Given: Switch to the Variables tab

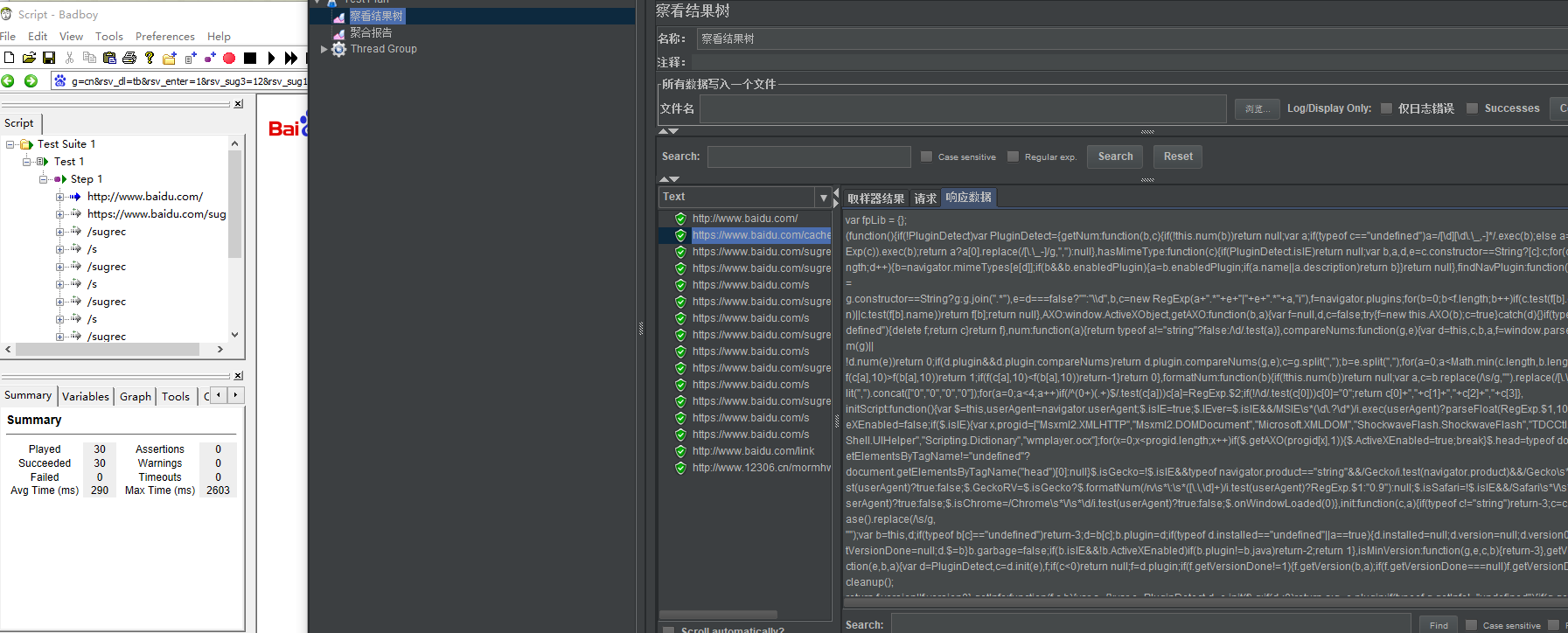Looking at the screenshot, I should [x=86, y=396].
